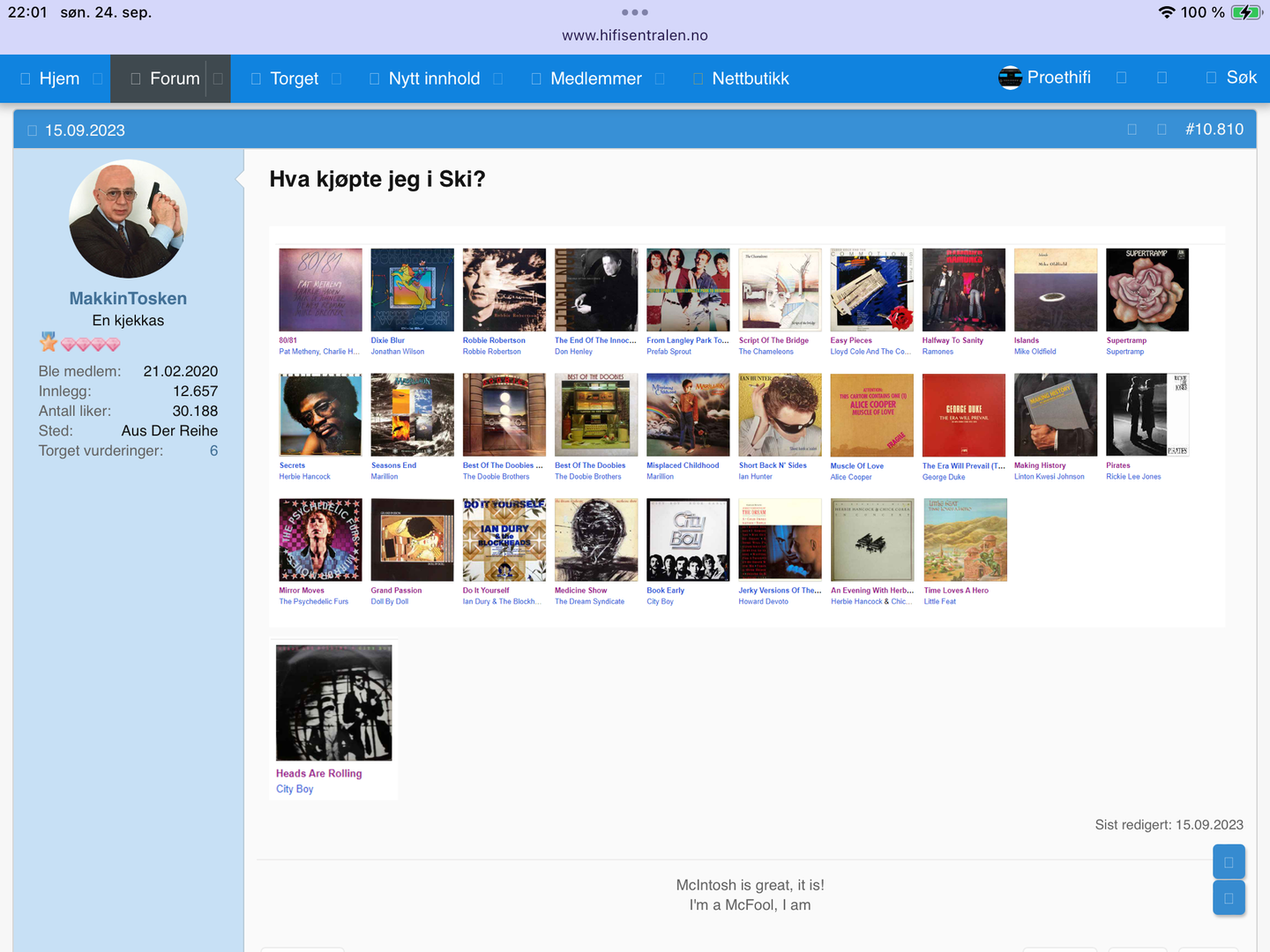1270x952 pixels.
Task: Click the Making History title link
Action: [1040, 465]
